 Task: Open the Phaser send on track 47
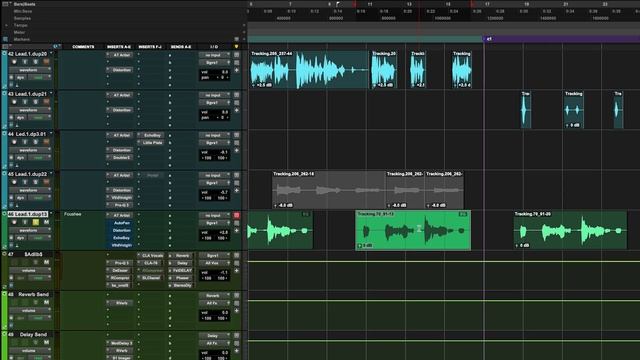point(181,278)
